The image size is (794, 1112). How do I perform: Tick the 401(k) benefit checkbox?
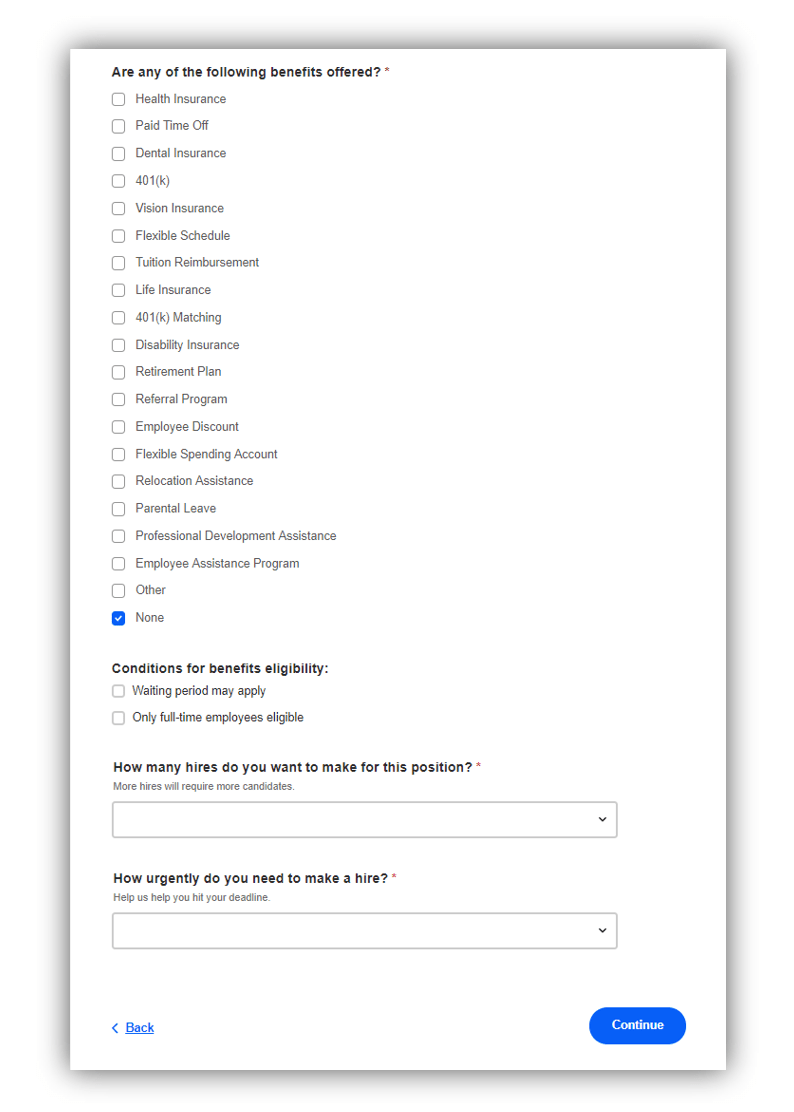coord(118,181)
